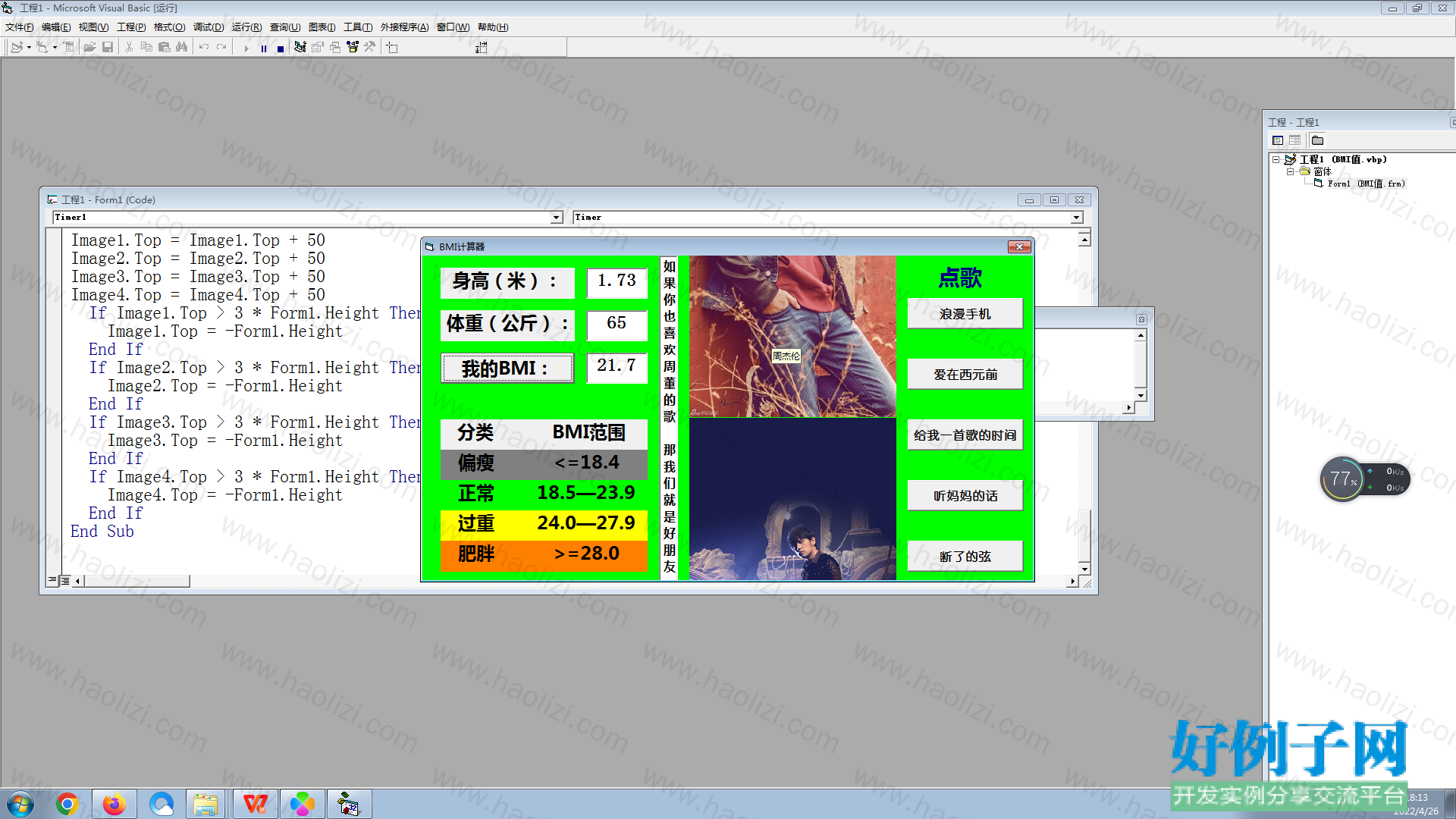Viewport: 1456px width, 819px height.
Task: Click the Add Form toolbar icon
Action: point(42,47)
